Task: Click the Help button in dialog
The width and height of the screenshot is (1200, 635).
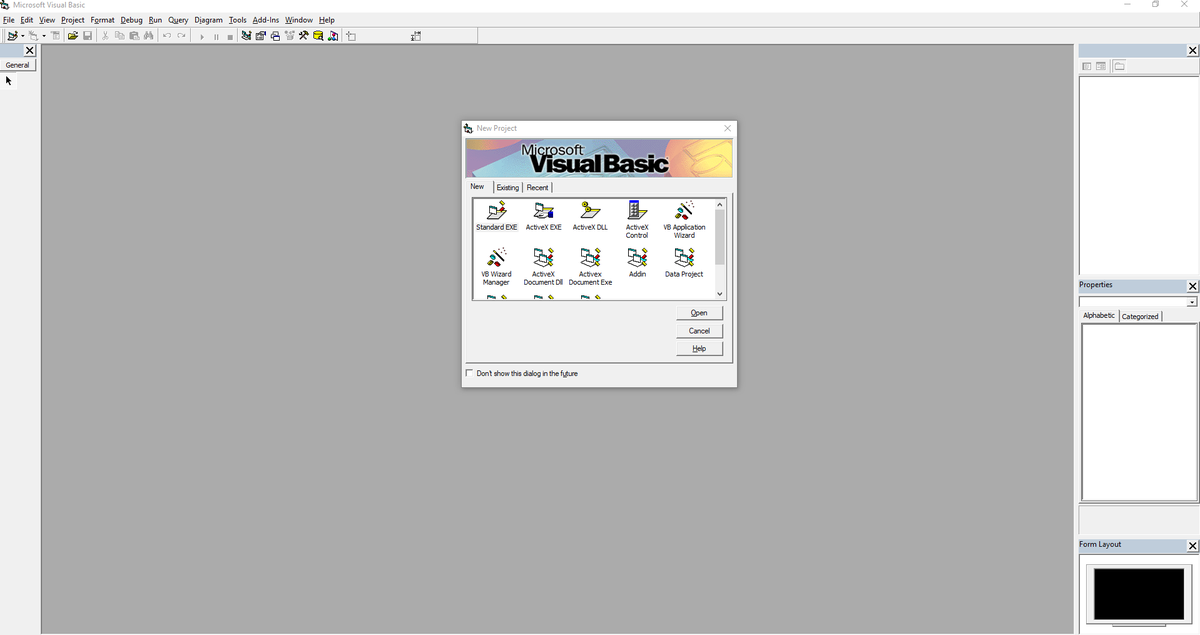Action: 699,349
